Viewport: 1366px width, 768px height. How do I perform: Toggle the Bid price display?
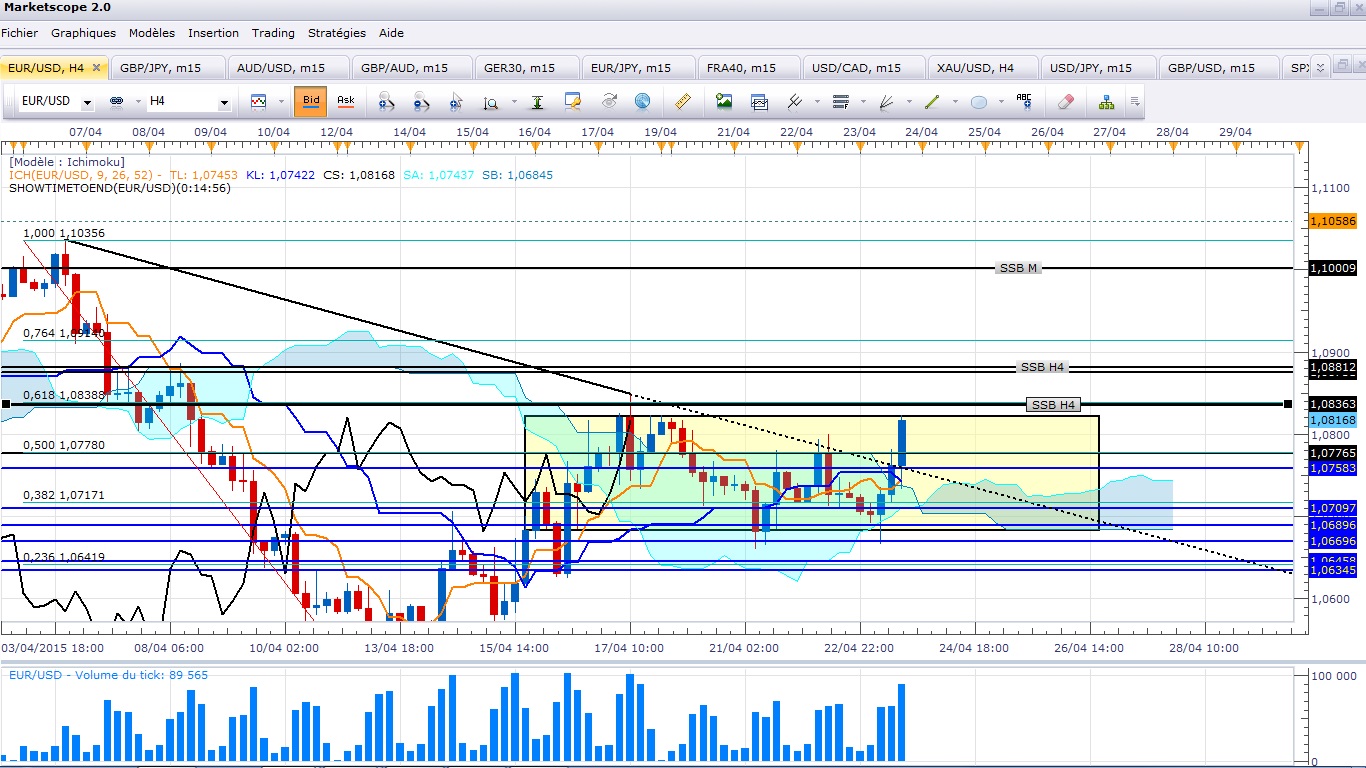pyautogui.click(x=311, y=101)
